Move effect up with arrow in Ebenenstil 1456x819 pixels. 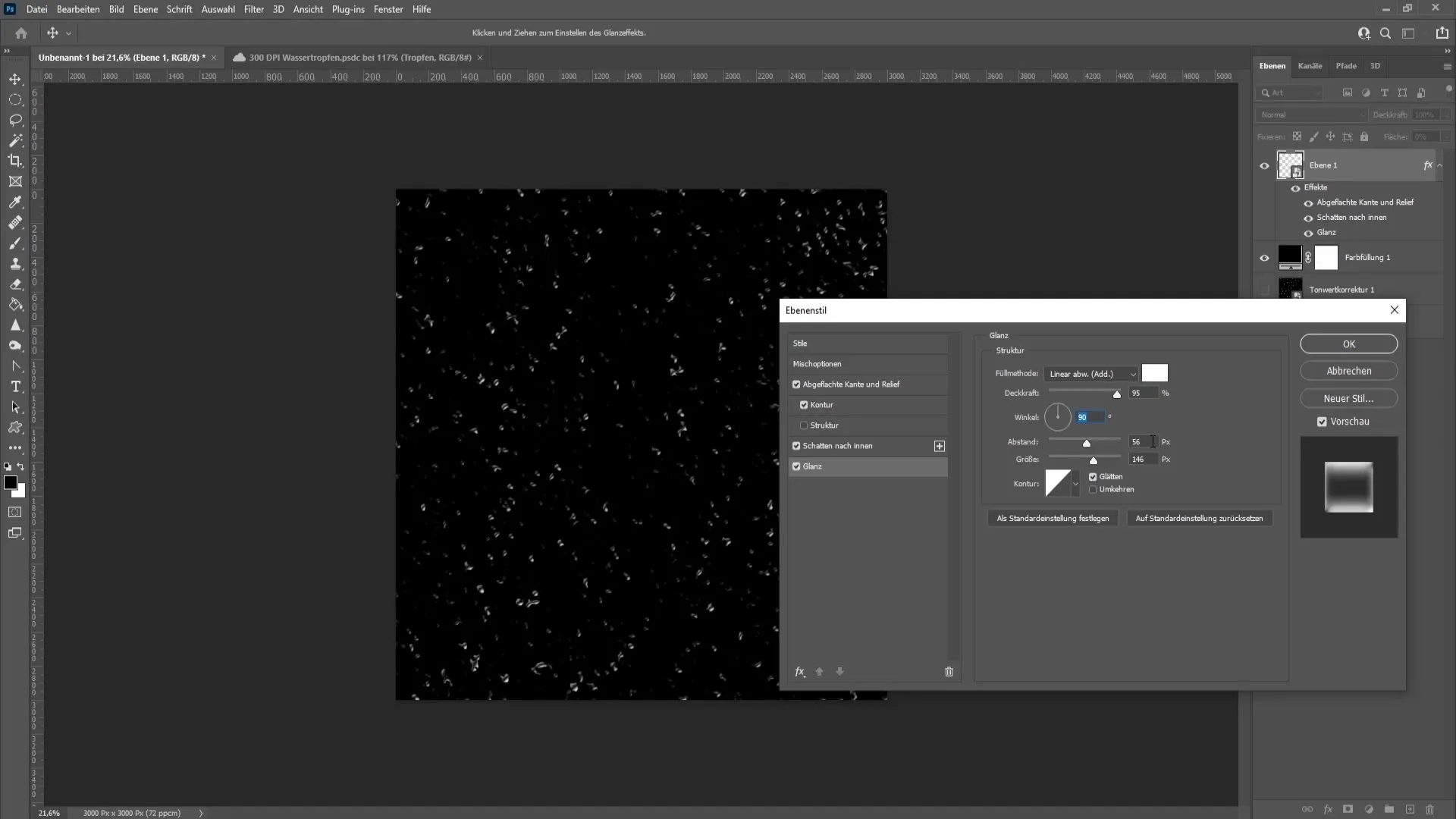point(819,672)
